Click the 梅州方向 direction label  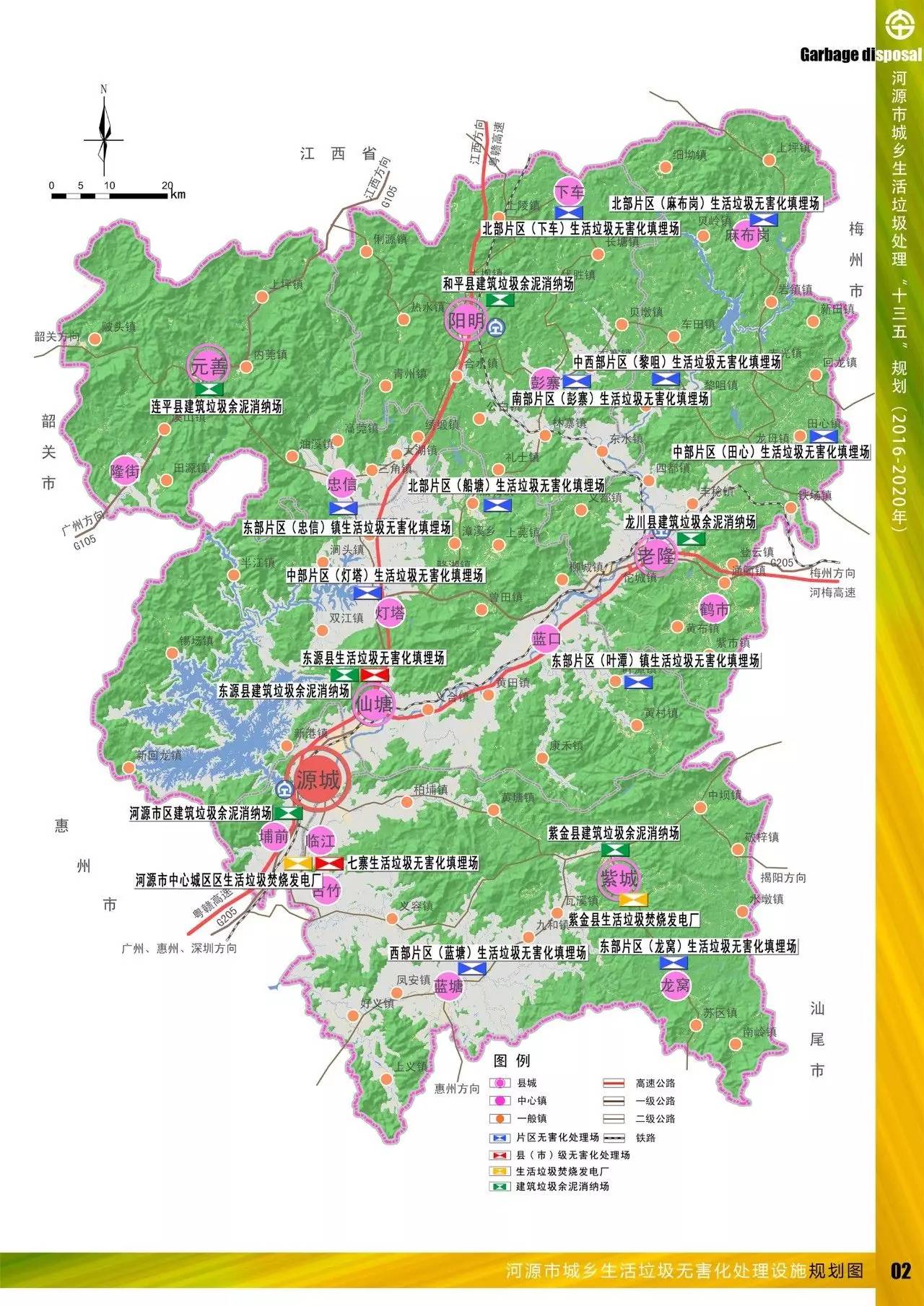(x=832, y=573)
